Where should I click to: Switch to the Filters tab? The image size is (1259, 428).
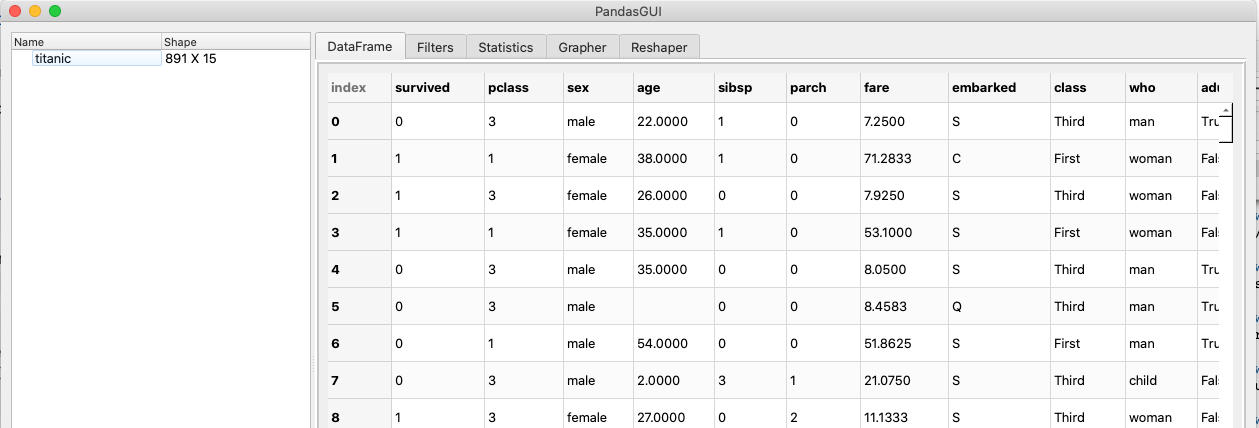click(x=435, y=47)
